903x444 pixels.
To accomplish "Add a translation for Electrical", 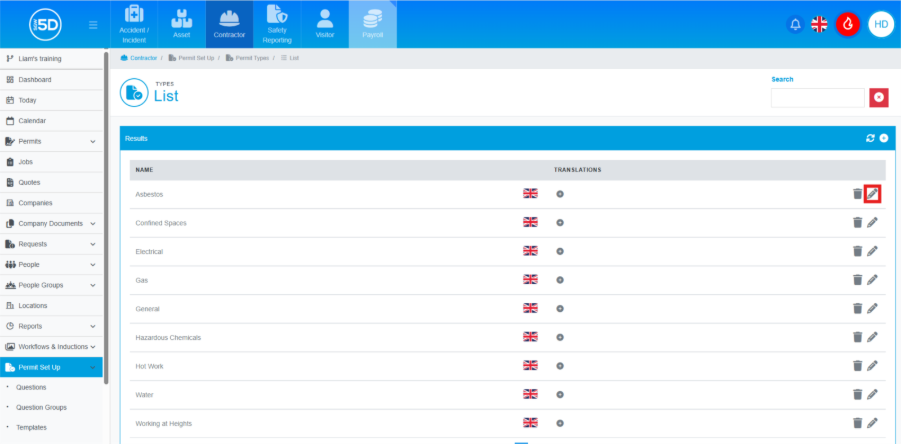I will (560, 252).
